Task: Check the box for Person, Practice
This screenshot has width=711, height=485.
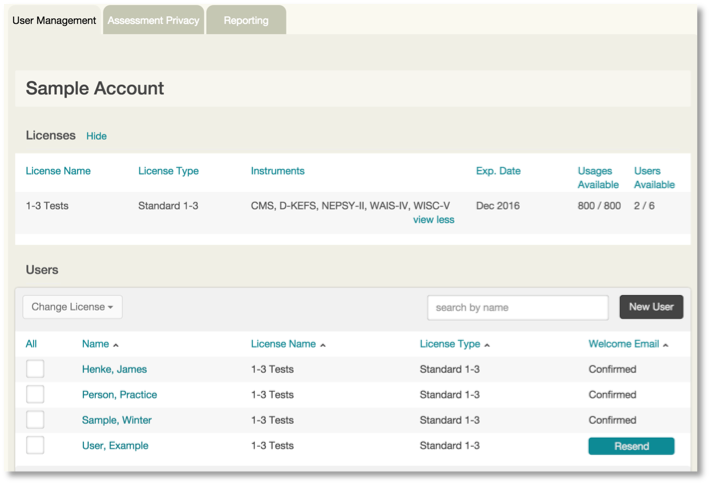Action: tap(35, 394)
